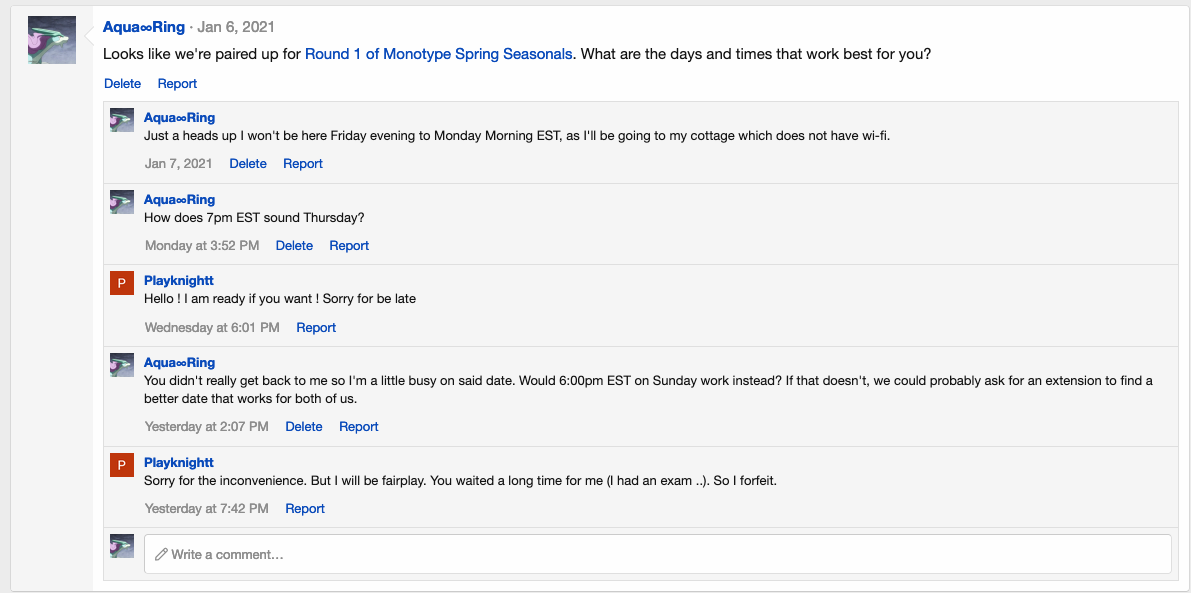The height and width of the screenshot is (593, 1191).
Task: Click avatar beside the 7pm EST Thursday comment
Action: point(122,202)
